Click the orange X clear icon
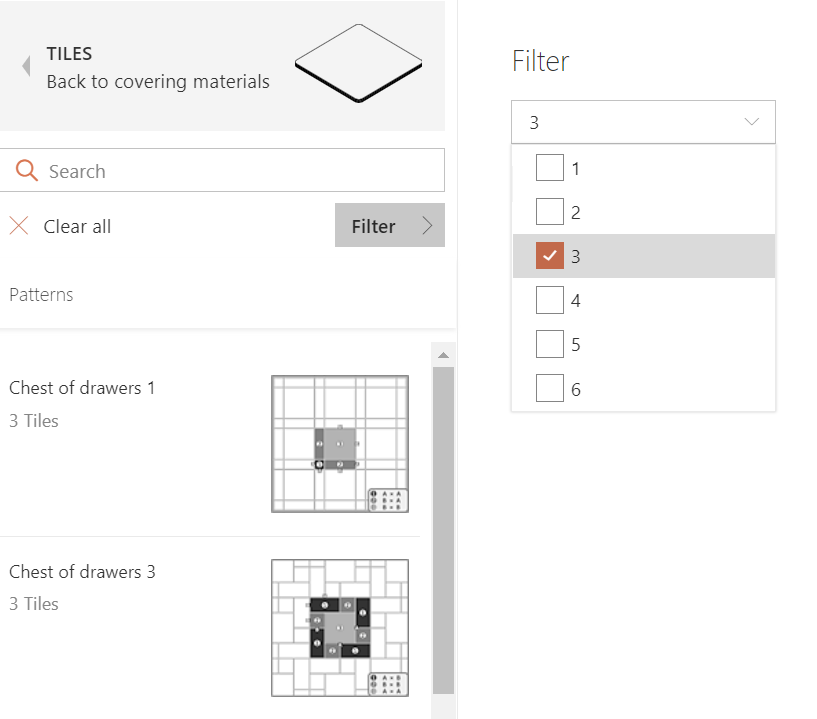 [x=19, y=226]
